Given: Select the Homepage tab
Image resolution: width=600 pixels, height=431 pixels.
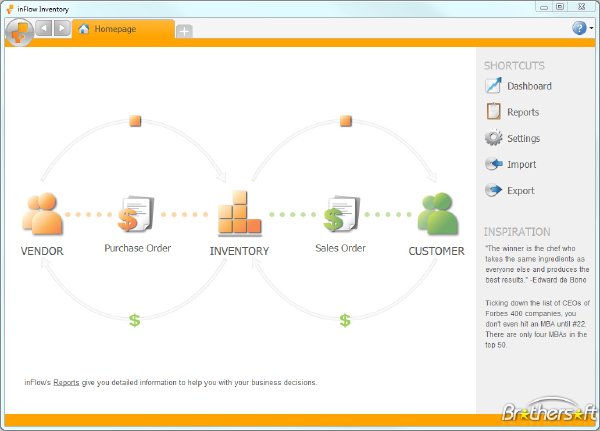Looking at the screenshot, I should click(123, 29).
